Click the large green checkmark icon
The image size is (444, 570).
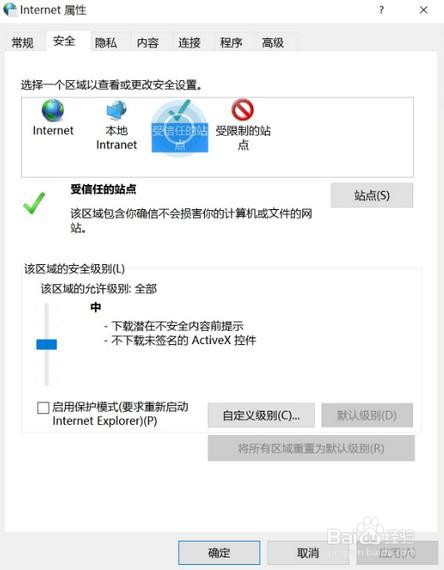(34, 203)
